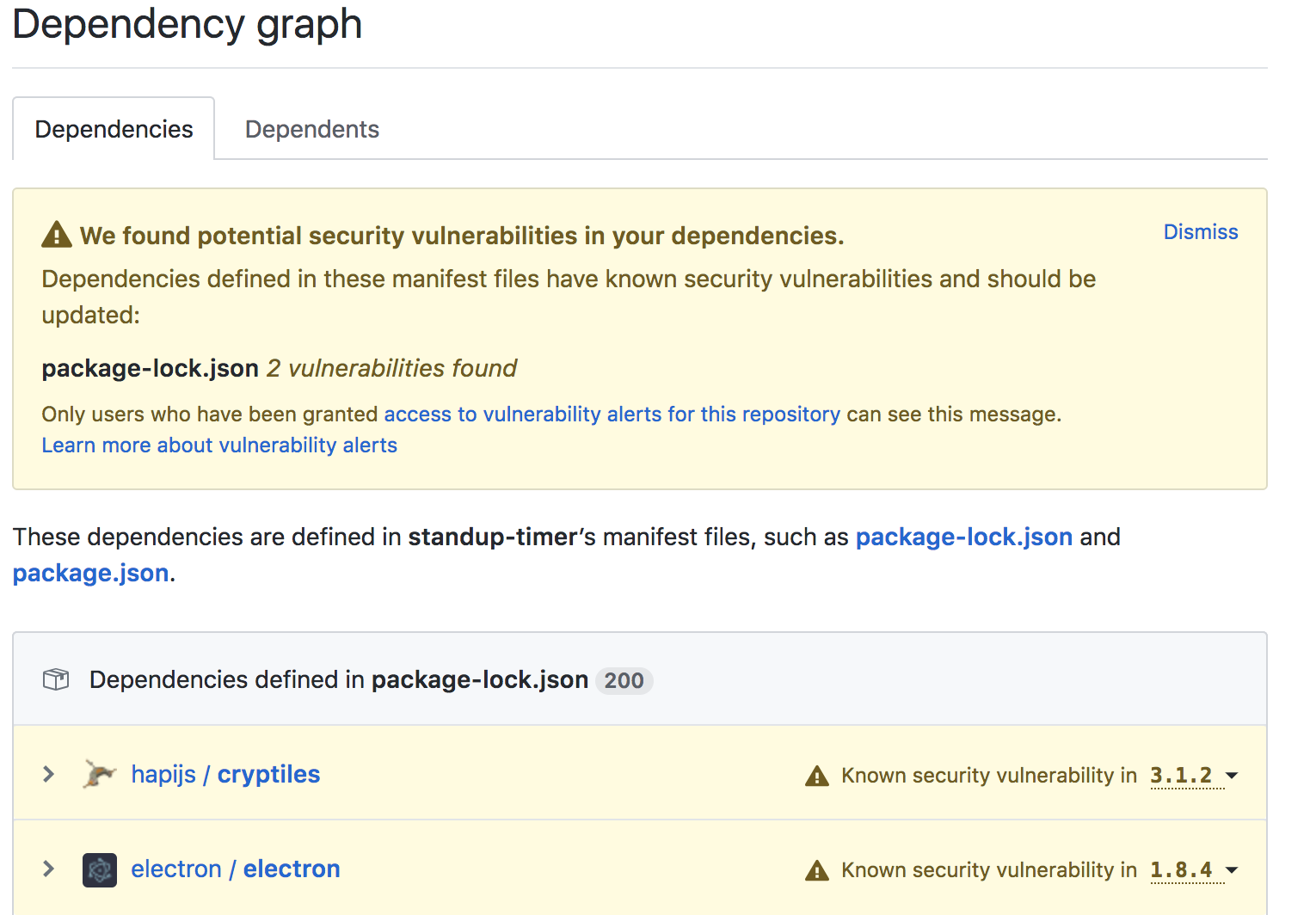Open access to vulnerability alerts link
The width and height of the screenshot is (1316, 915).
tap(612, 415)
